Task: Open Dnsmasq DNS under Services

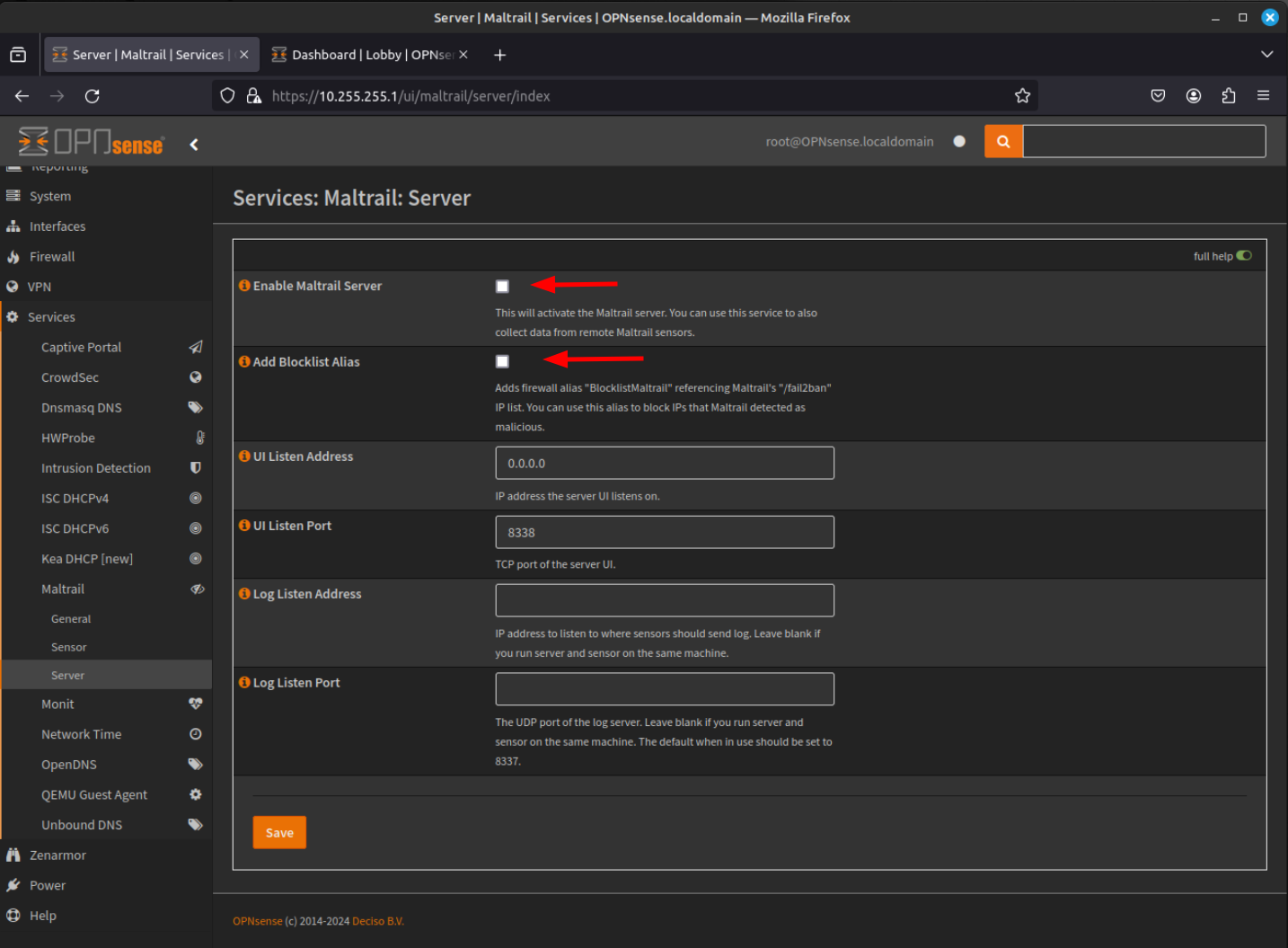Action: [106, 408]
